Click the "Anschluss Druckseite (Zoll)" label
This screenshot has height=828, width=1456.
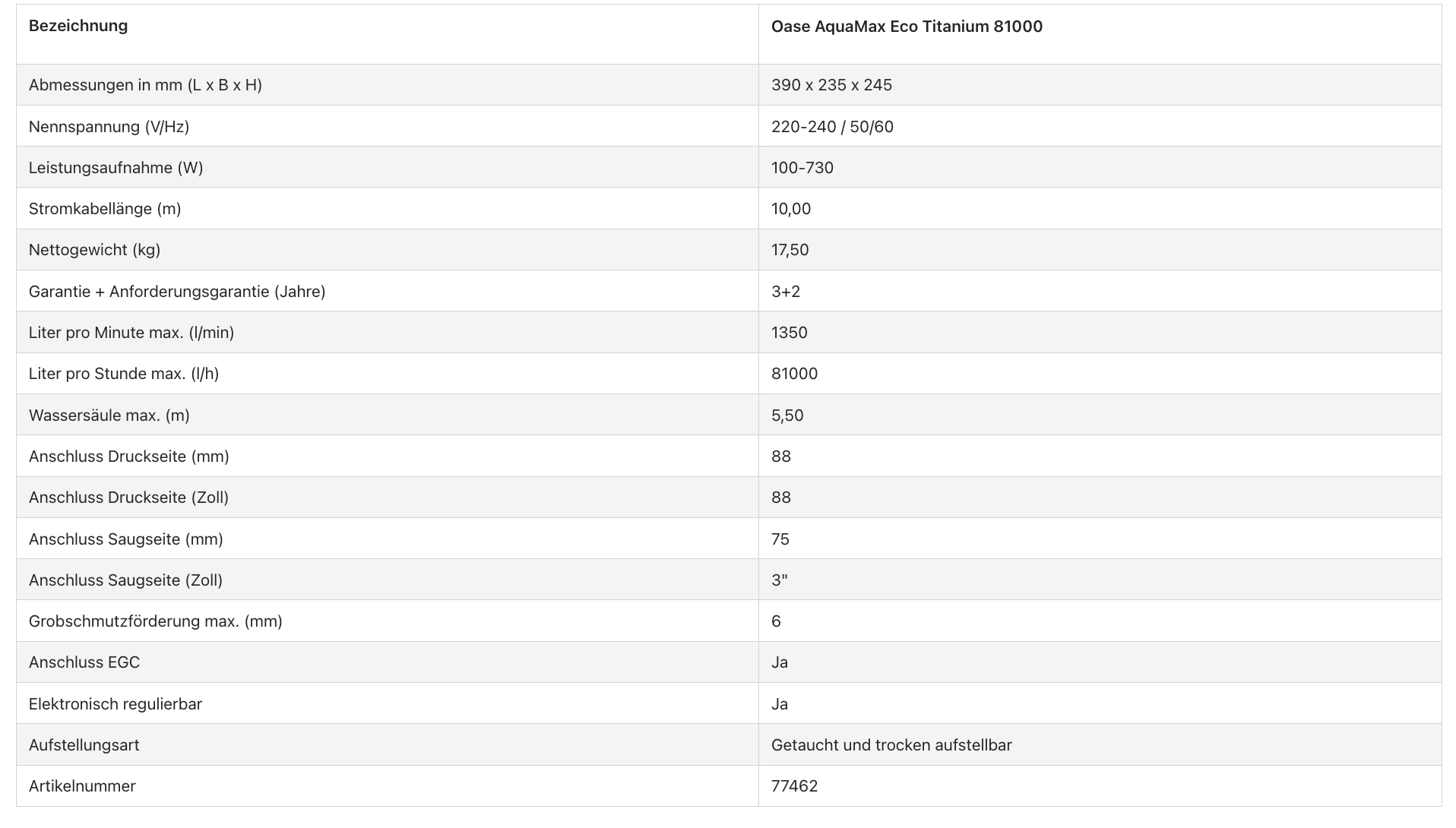tap(129, 498)
